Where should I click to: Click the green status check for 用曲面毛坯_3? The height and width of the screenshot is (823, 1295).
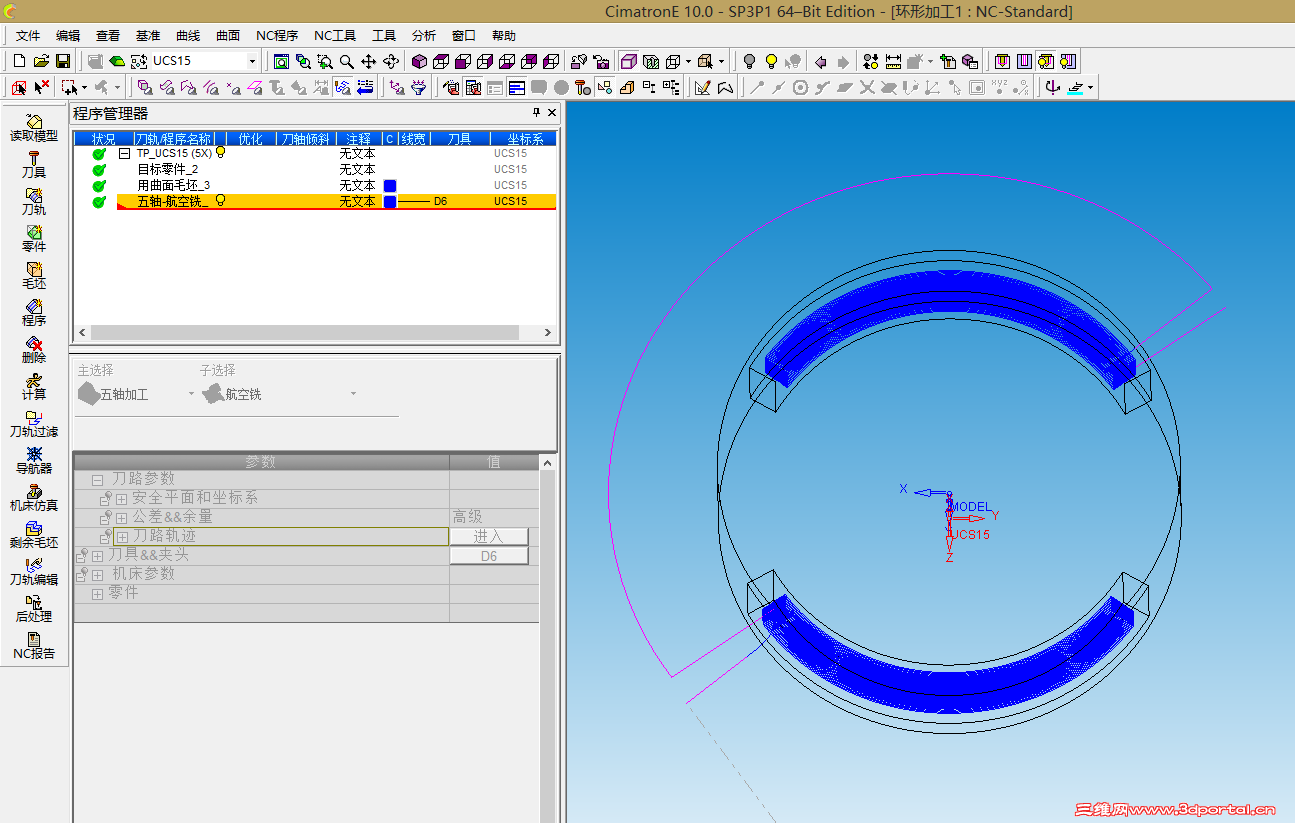tap(99, 186)
